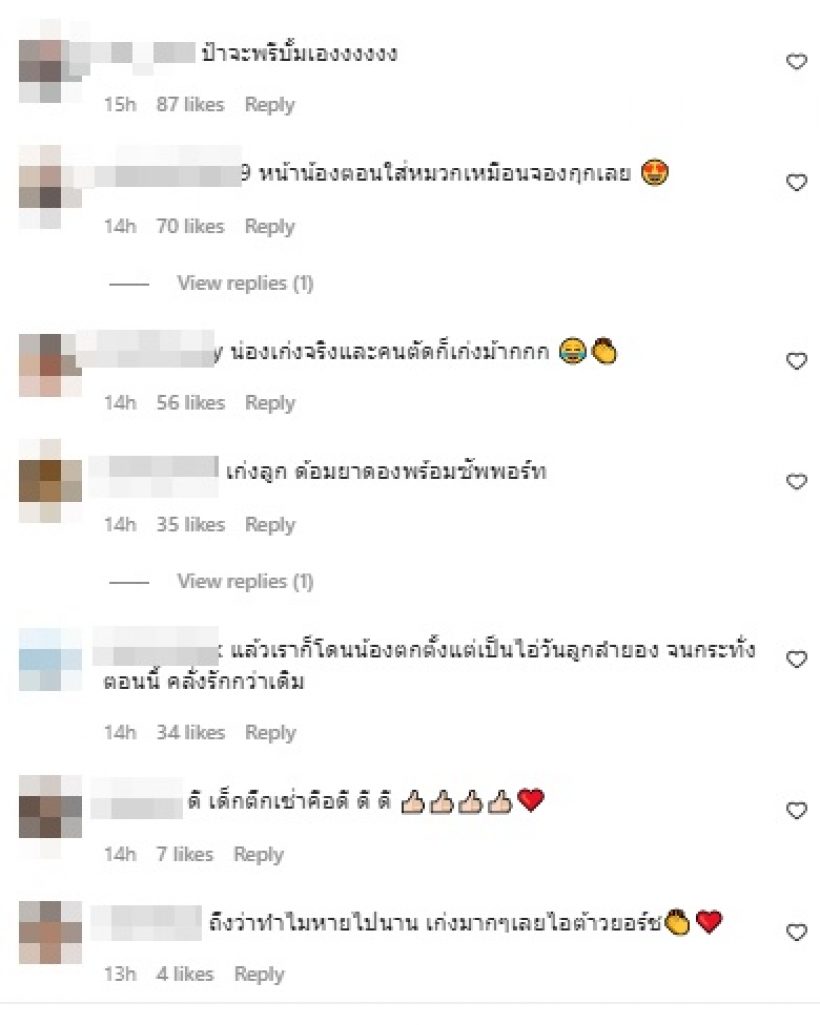Reply to the comment with 56 likes

pos(270,403)
